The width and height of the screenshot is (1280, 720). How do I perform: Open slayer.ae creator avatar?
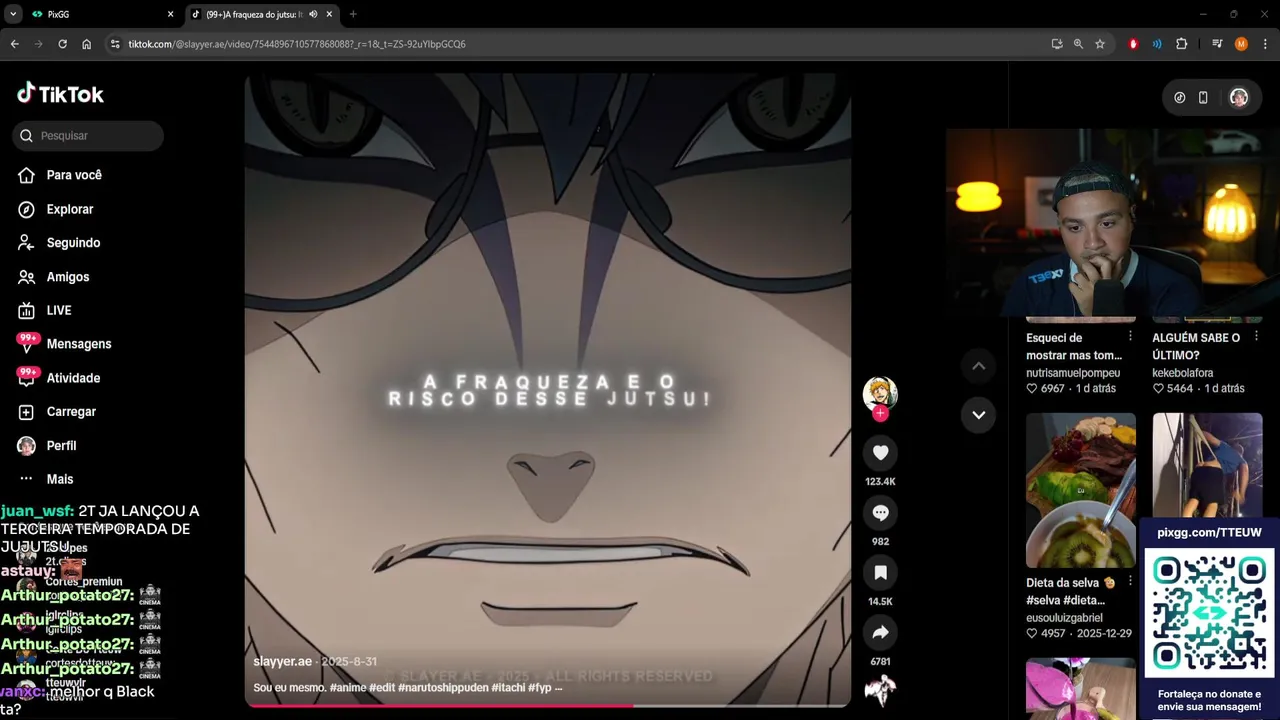point(880,393)
